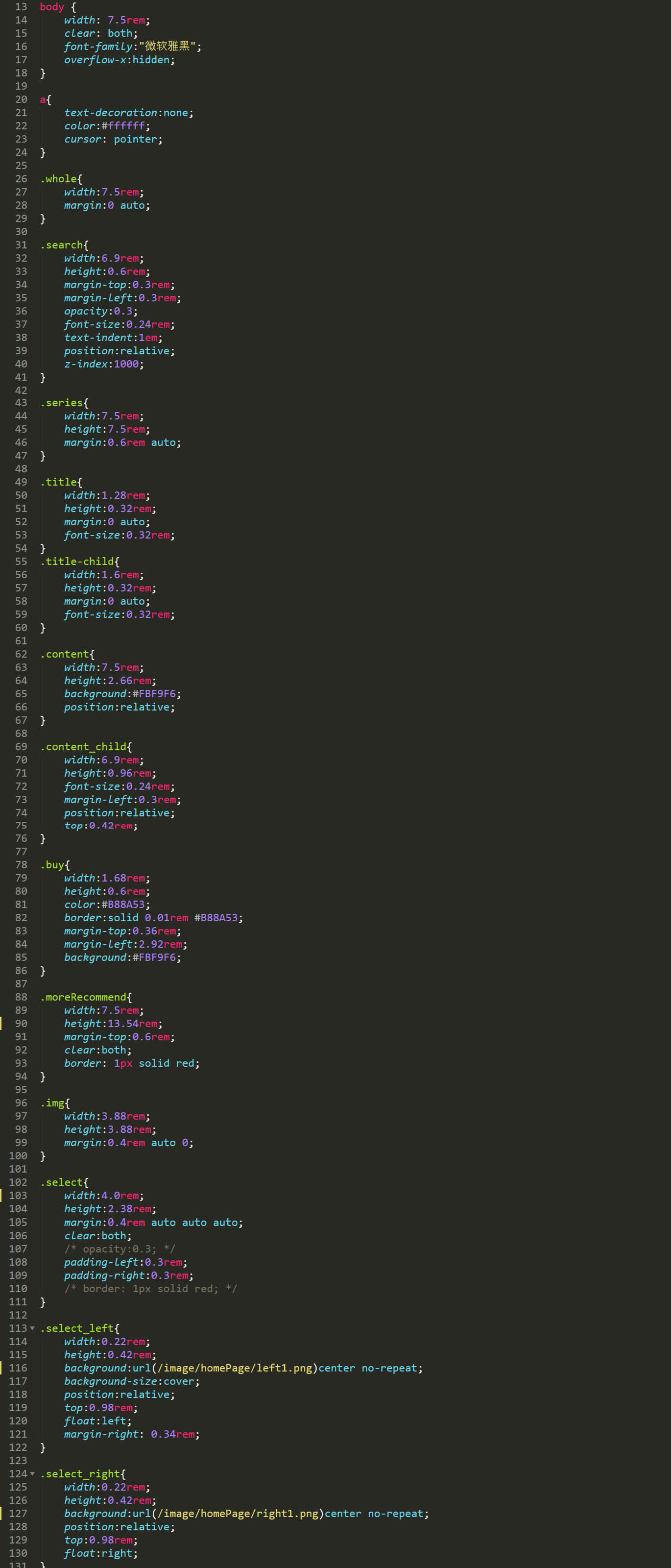Click width:1.6rem declaration

104,575
